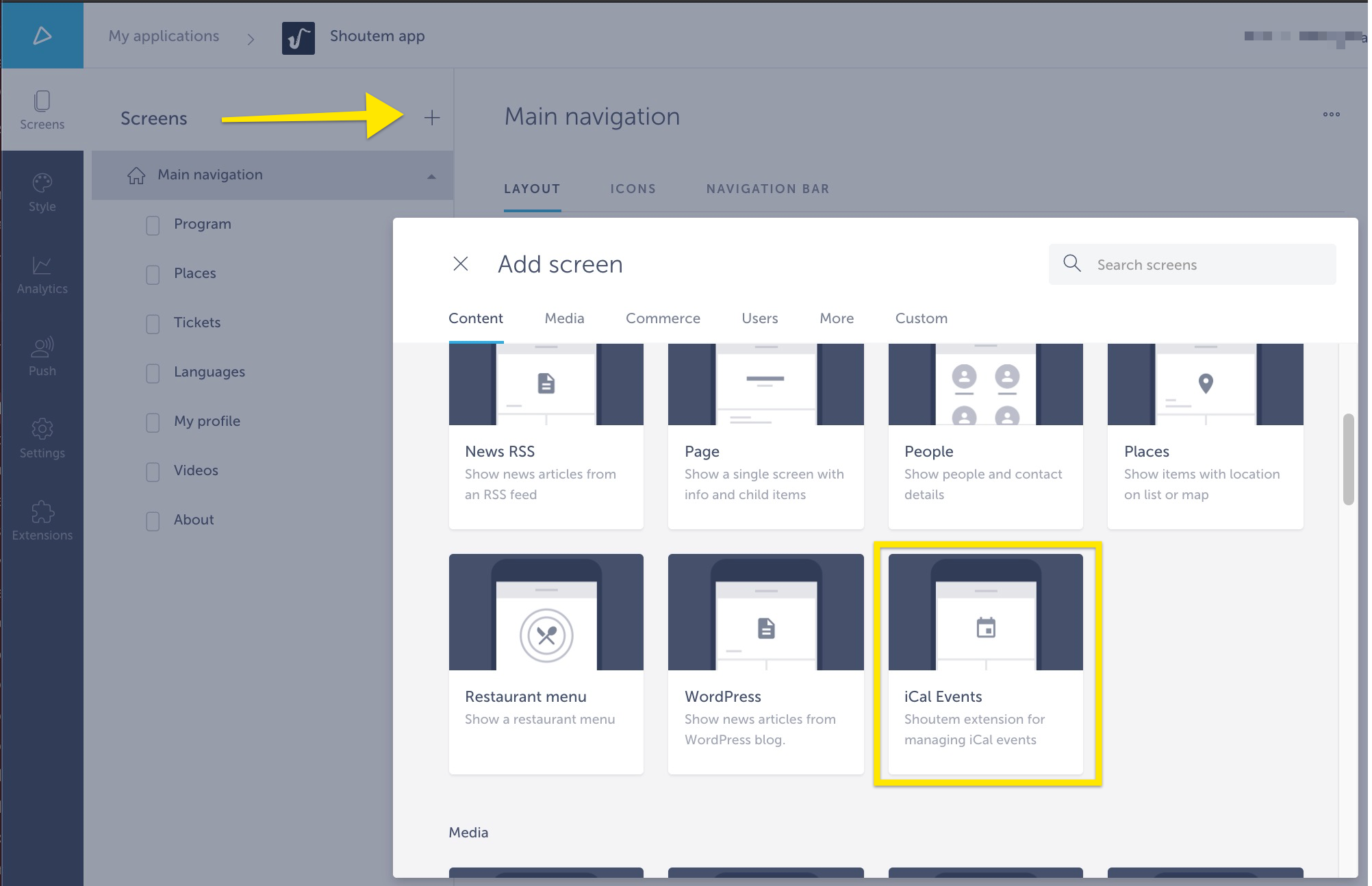Check the checkbox next to Videos screen
This screenshot has width=1372, height=886.
click(x=152, y=472)
